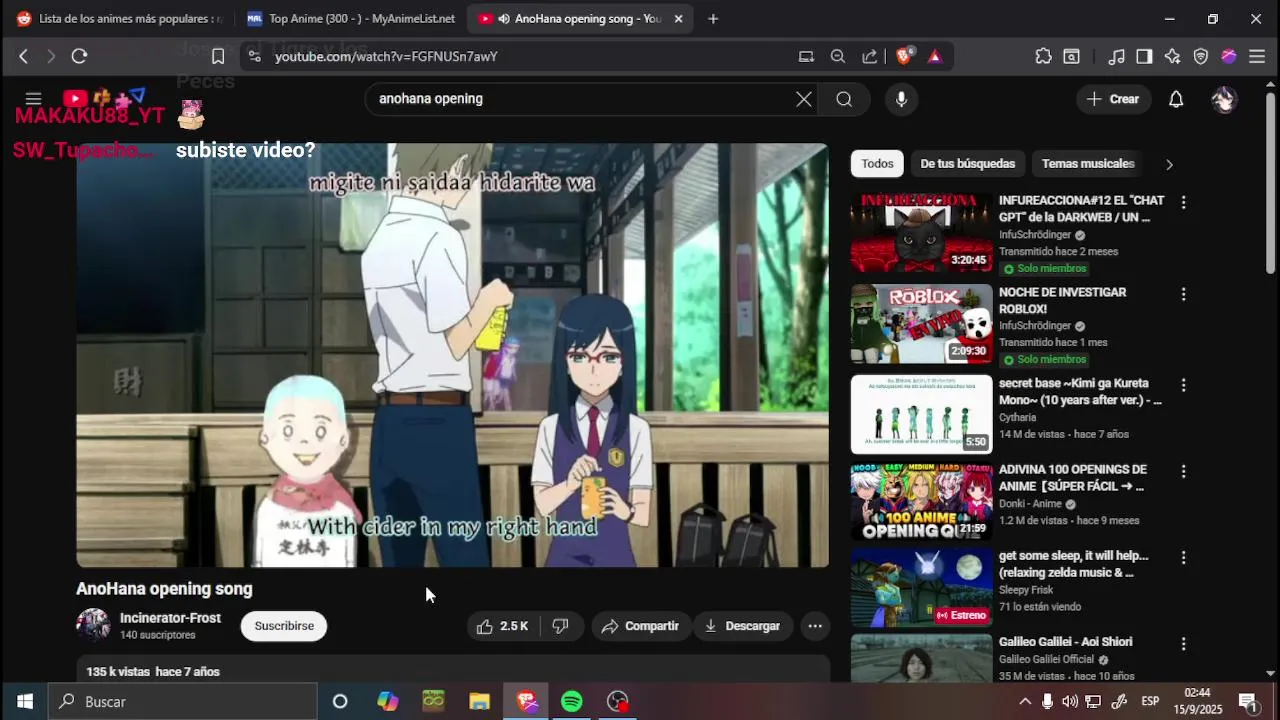This screenshot has width=1280, height=720.
Task: Open volume control in system tray
Action: click(1070, 702)
